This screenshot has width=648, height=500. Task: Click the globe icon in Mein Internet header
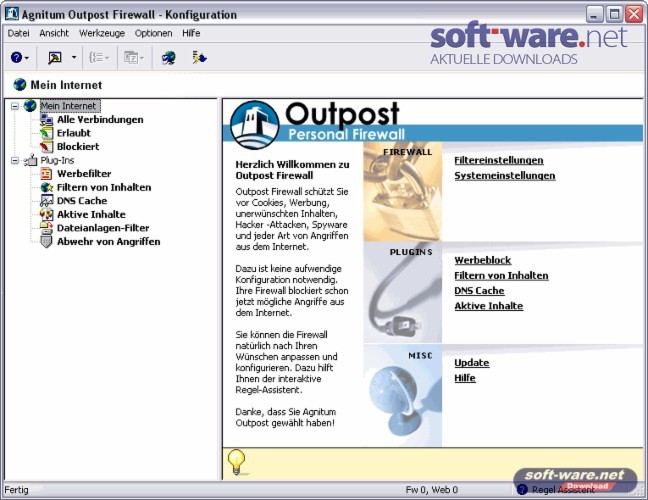[19, 85]
